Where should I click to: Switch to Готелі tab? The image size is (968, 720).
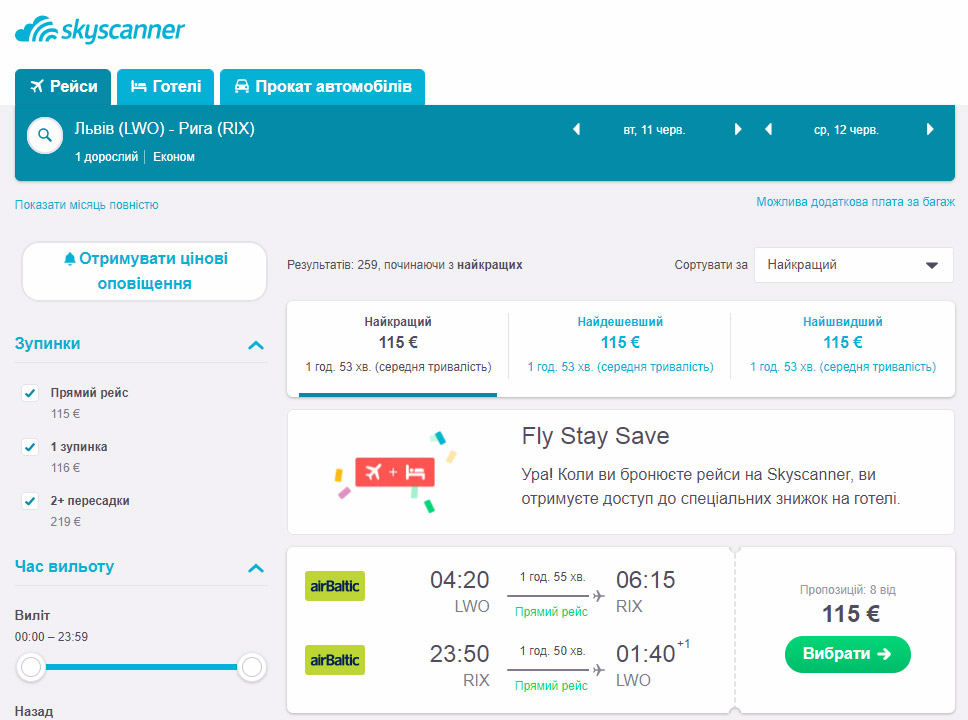click(x=165, y=86)
